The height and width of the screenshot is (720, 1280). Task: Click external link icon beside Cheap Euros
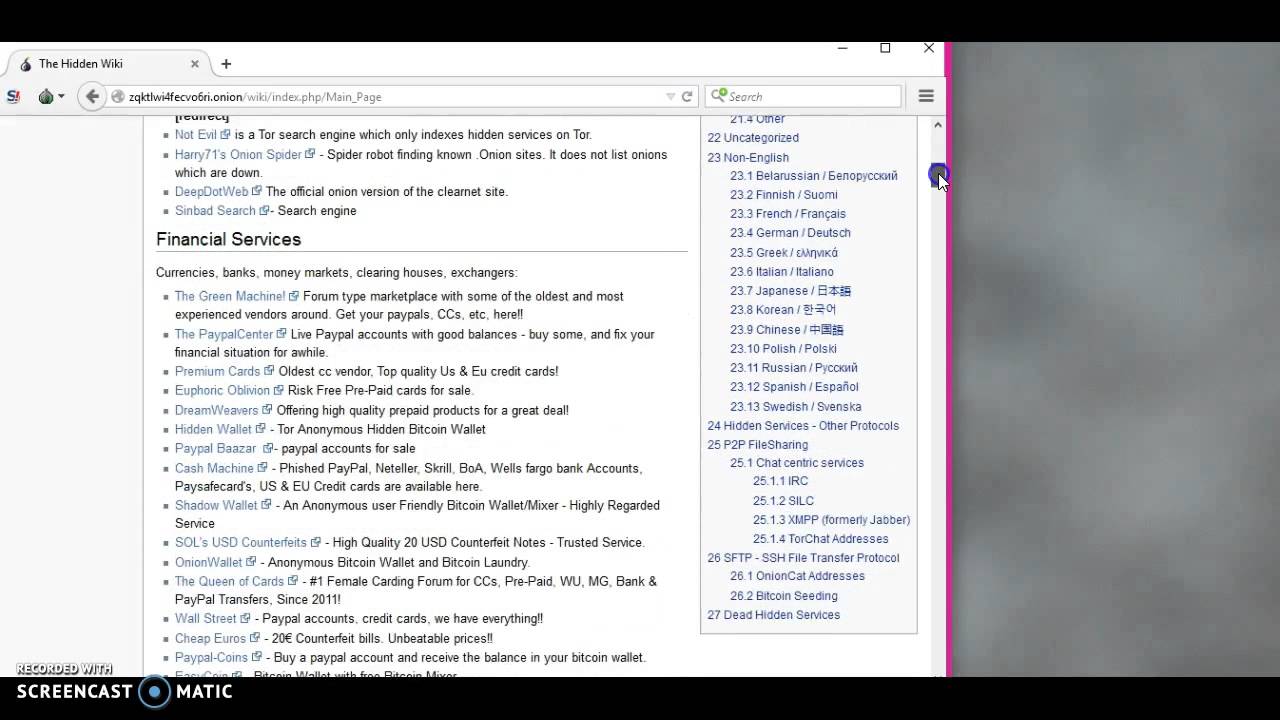255,639
